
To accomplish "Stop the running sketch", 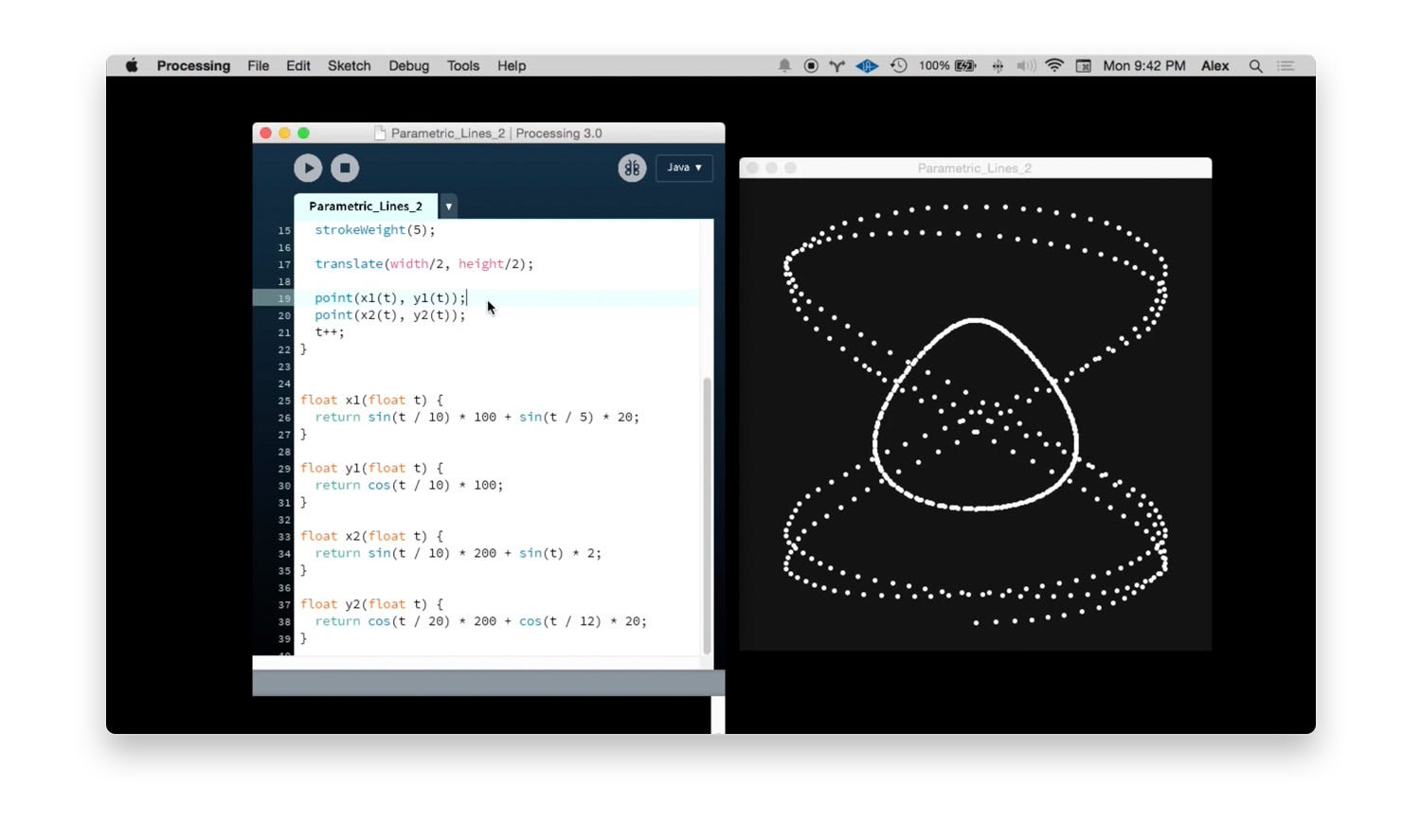I will click(x=345, y=168).
